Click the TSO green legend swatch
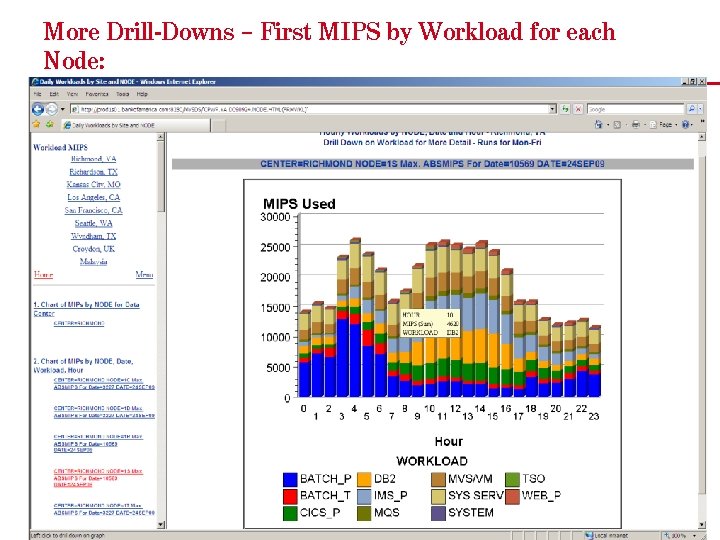 tap(512, 479)
